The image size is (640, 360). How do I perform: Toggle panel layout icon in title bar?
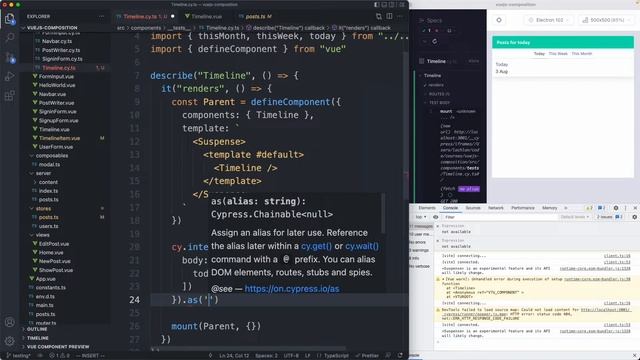[x=384, y=4]
